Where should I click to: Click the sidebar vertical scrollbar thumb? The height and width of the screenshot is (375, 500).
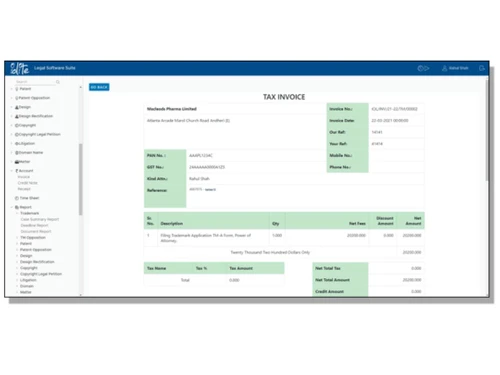tap(80, 179)
